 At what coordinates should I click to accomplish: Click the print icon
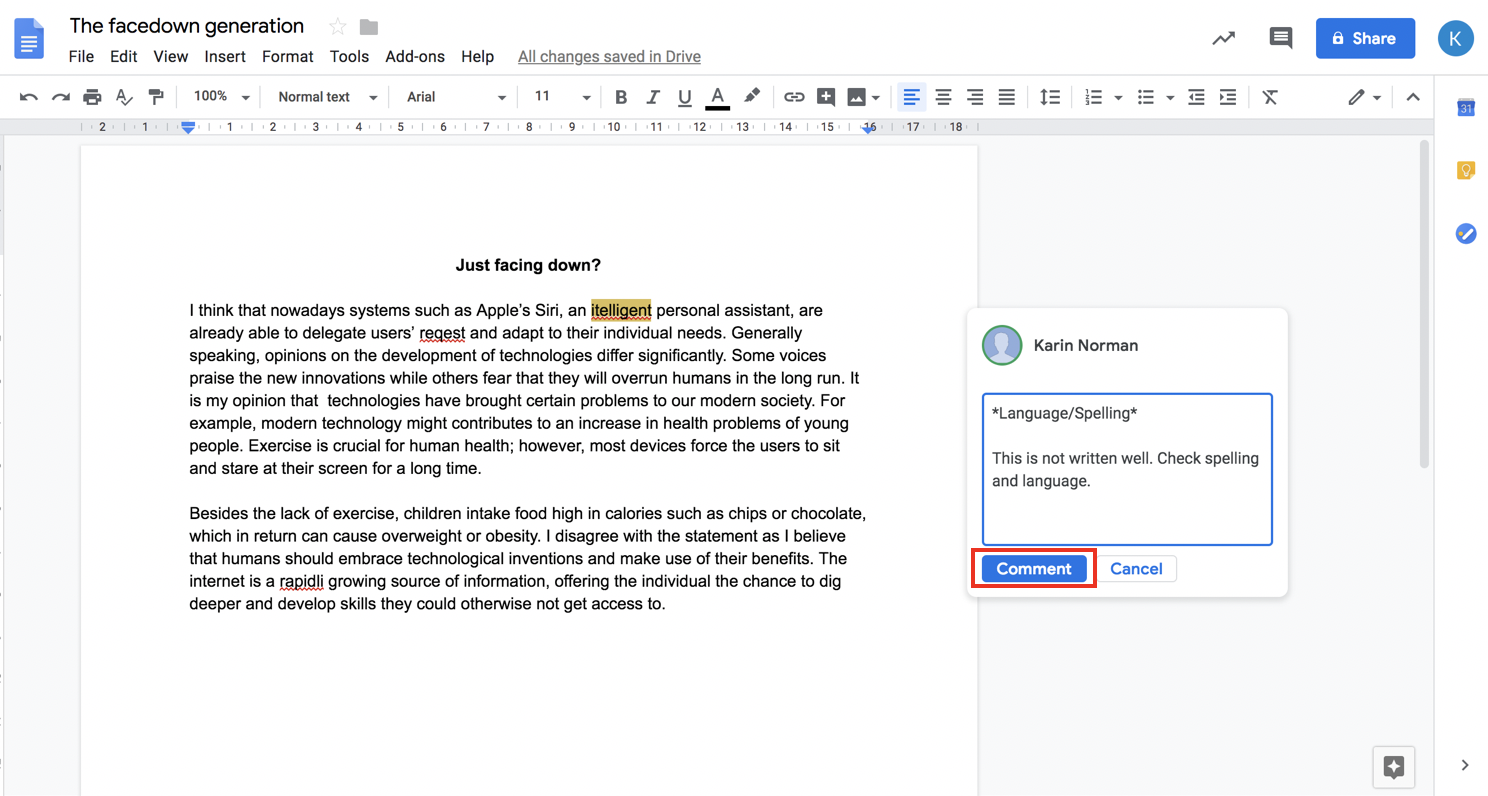click(92, 97)
